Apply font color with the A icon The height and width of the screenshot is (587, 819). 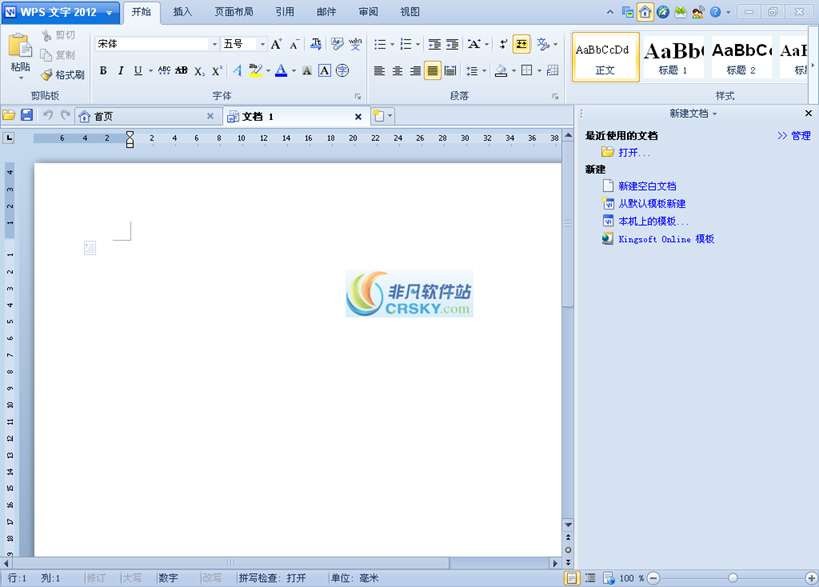tap(281, 71)
